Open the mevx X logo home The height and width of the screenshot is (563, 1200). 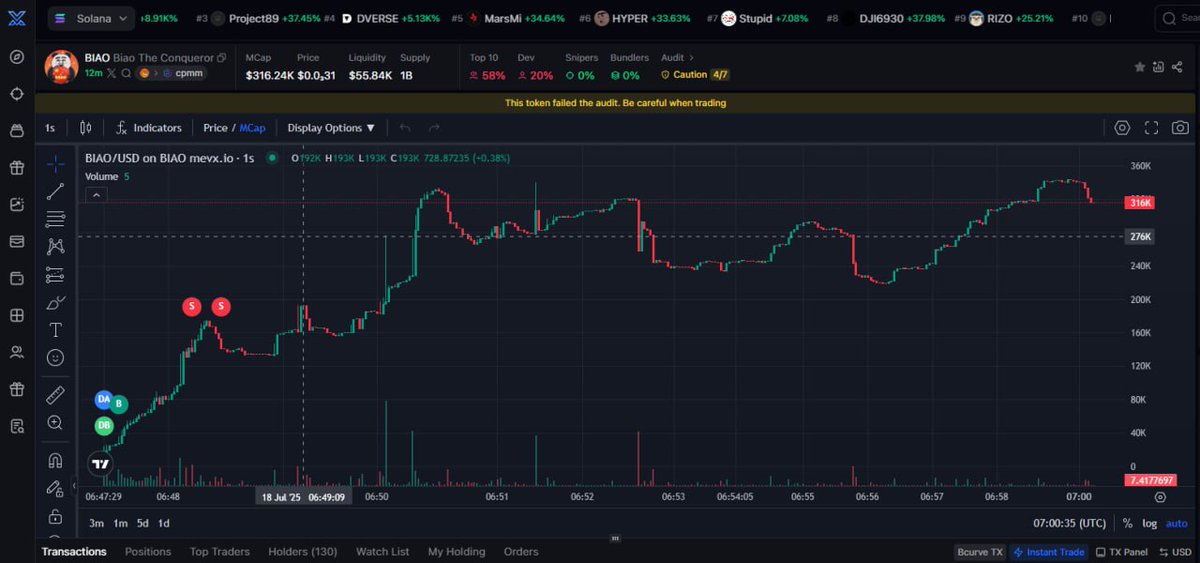[17, 18]
